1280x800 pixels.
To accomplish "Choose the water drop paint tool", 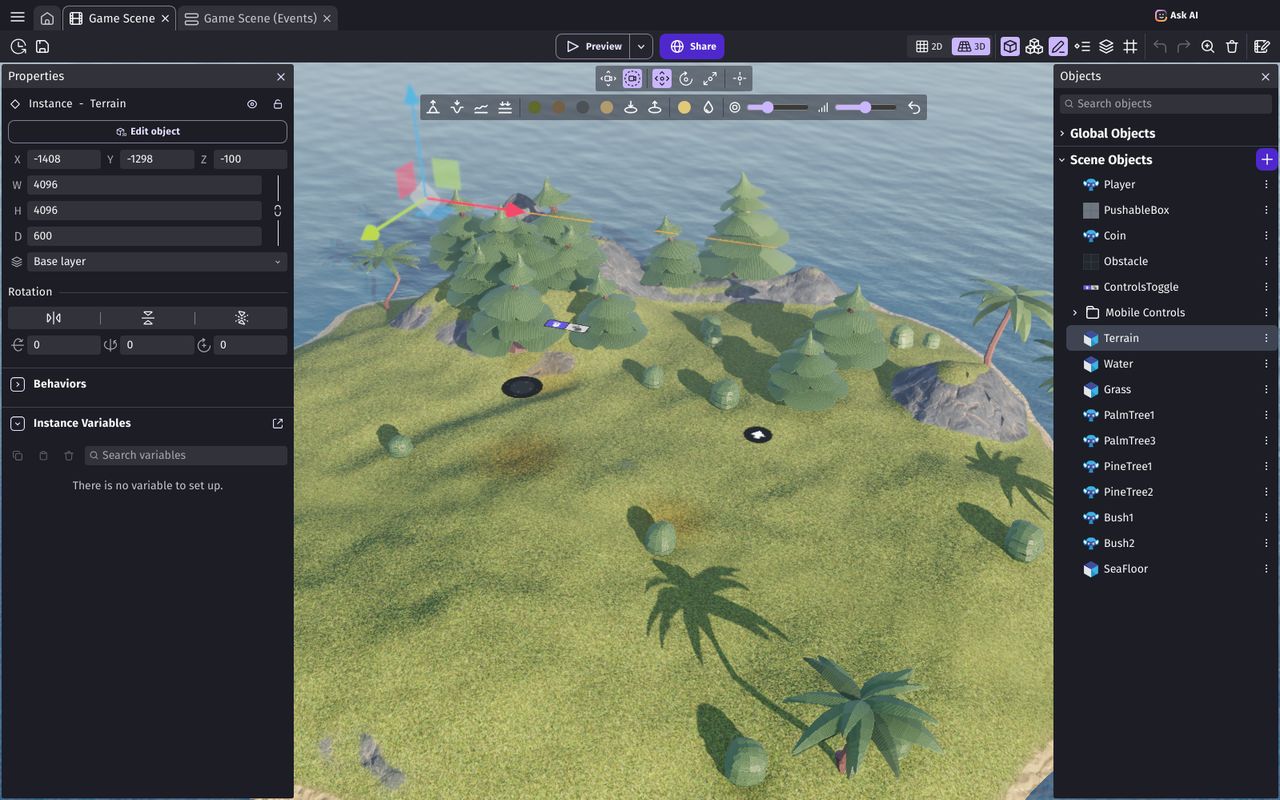I will (708, 107).
